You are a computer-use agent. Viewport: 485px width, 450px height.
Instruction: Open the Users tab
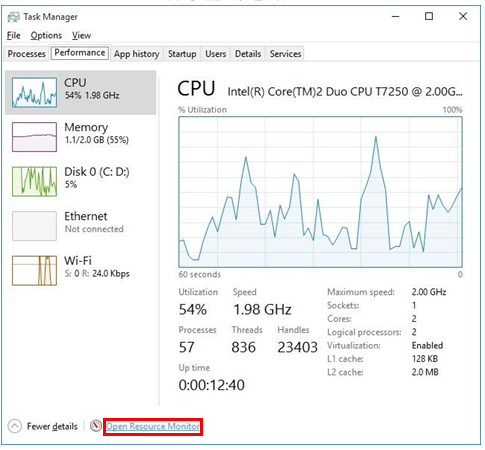pos(216,54)
